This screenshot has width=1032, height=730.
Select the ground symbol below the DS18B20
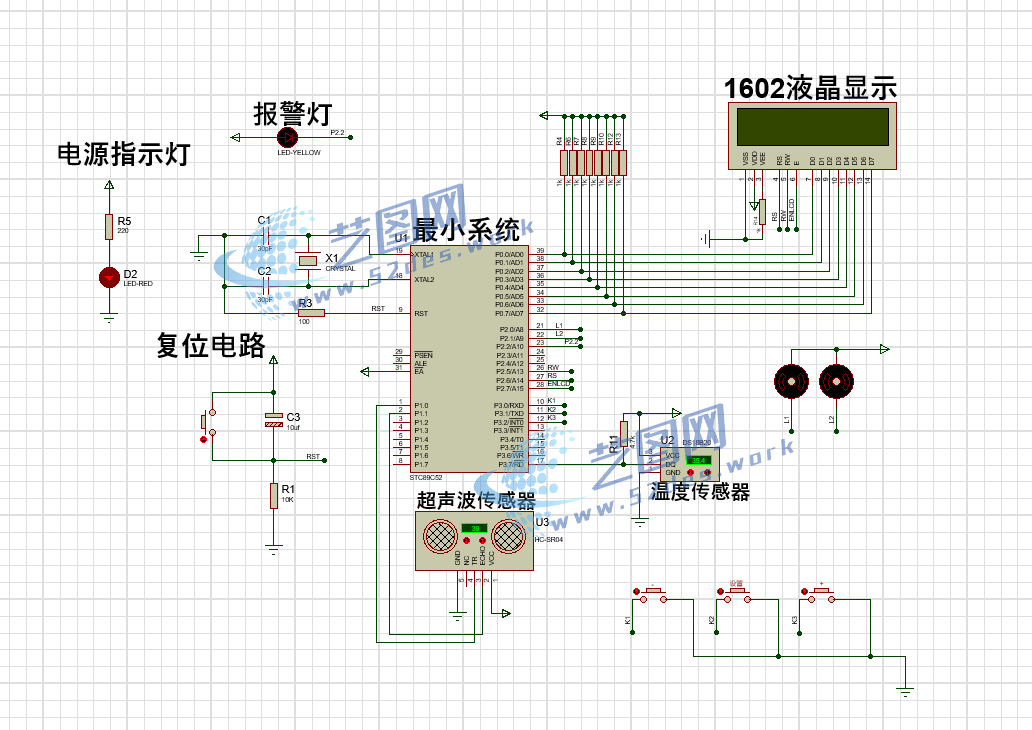(640, 522)
